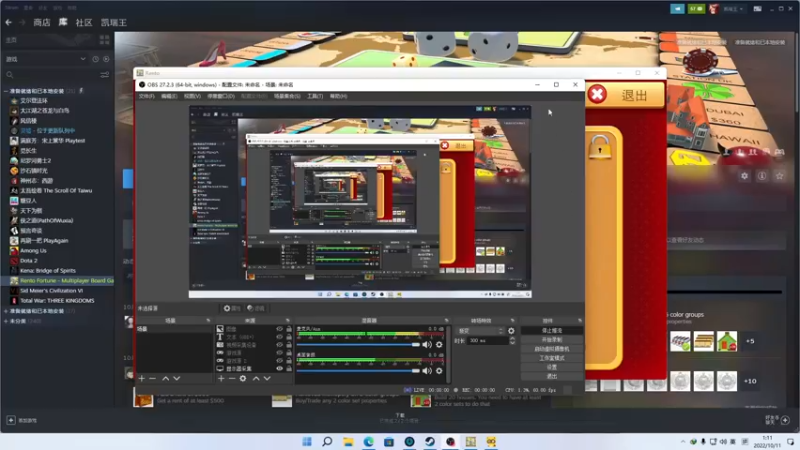800x450 pixels.
Task: Remove source with the minus icon
Action: coord(232,379)
